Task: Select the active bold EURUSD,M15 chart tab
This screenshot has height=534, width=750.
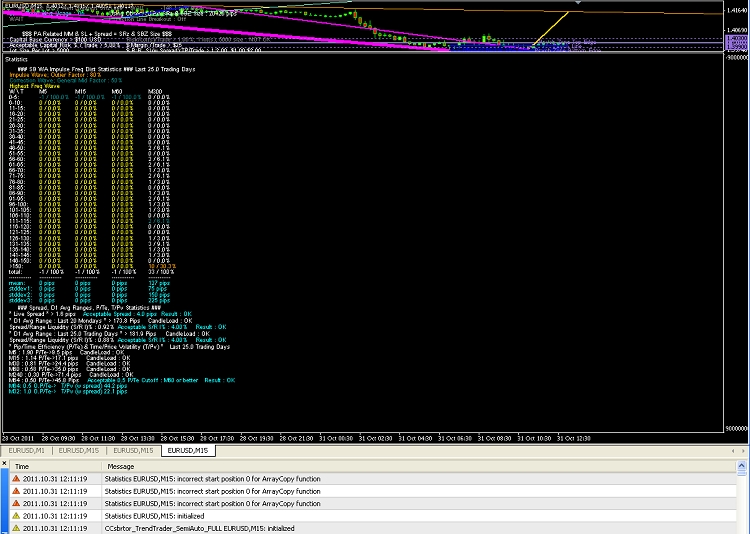Action: click(x=188, y=451)
